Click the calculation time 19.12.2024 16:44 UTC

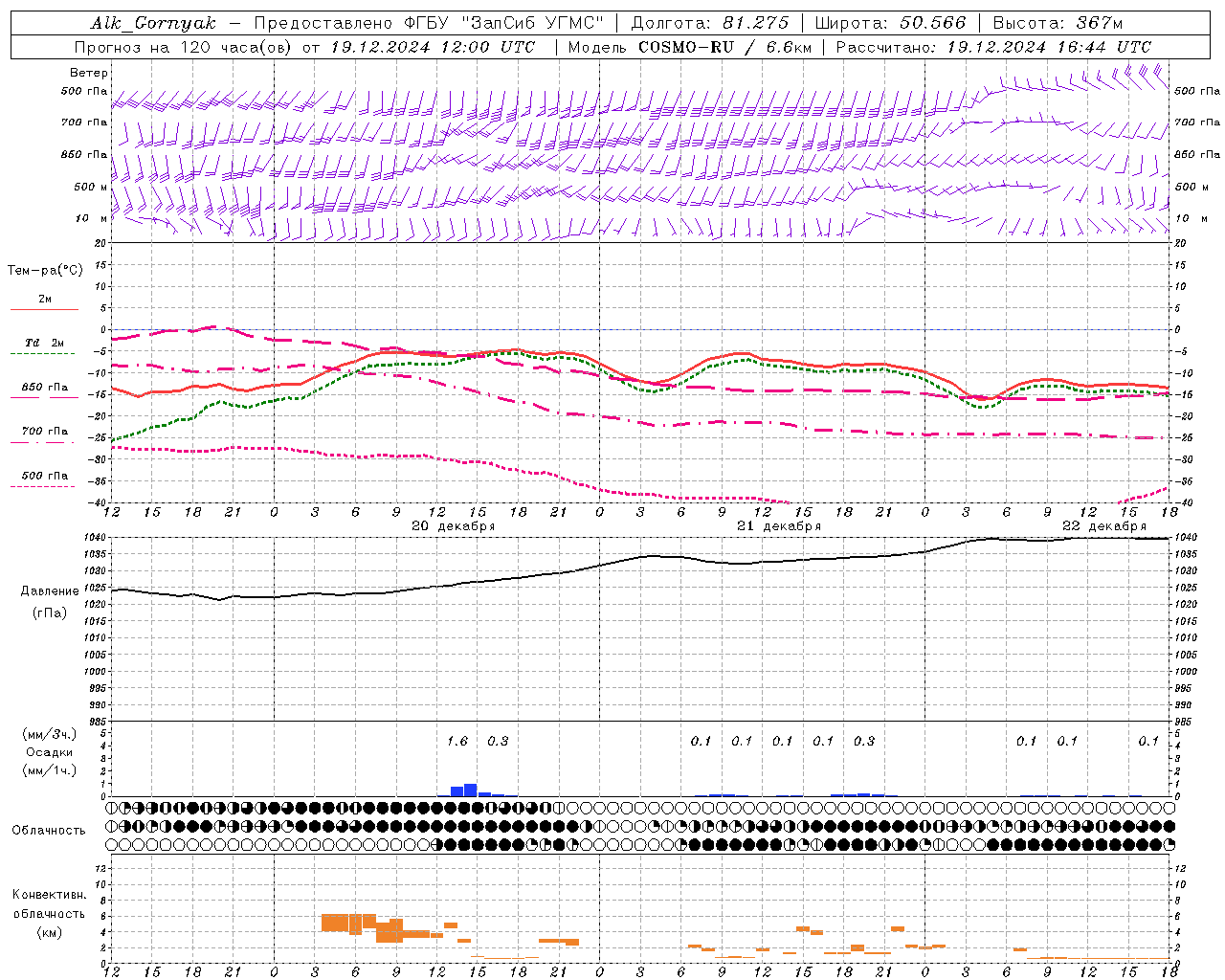[1049, 47]
